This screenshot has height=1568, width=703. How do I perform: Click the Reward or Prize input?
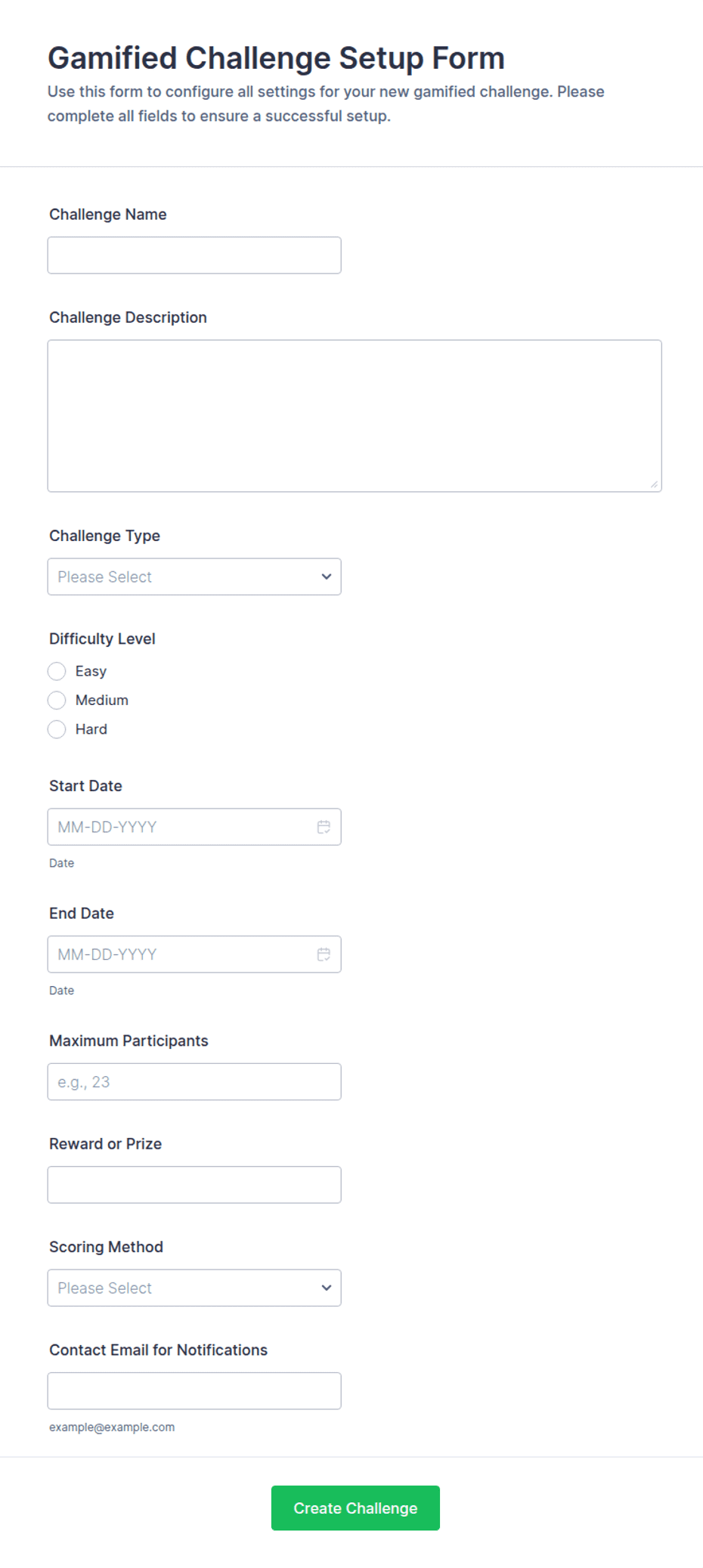(x=194, y=1185)
